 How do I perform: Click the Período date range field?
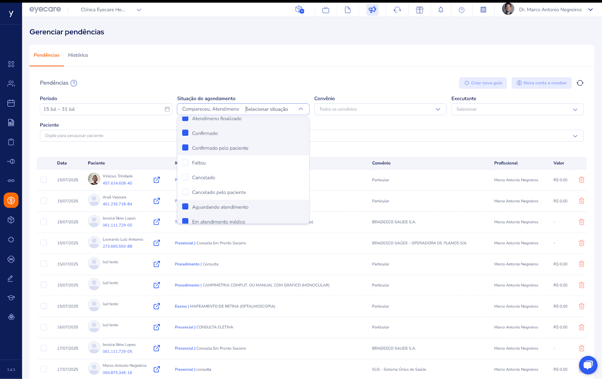click(x=106, y=109)
